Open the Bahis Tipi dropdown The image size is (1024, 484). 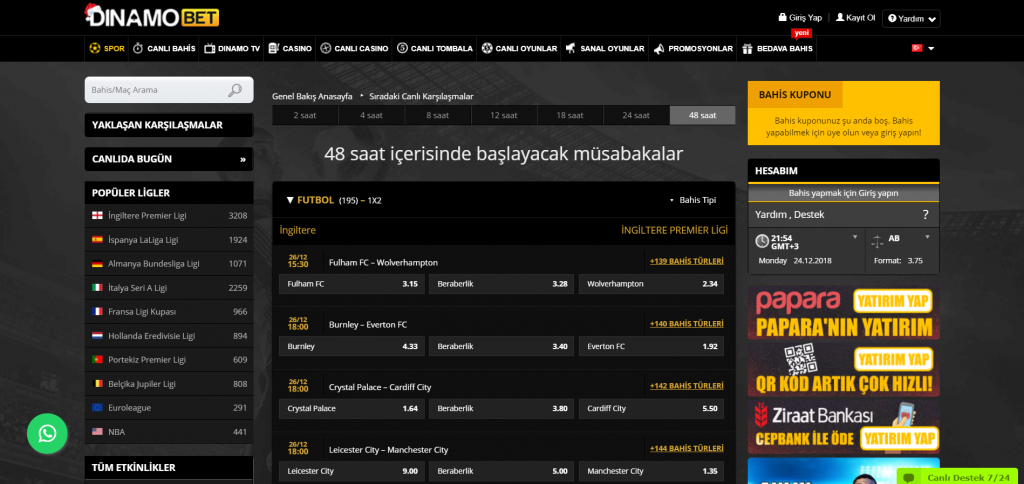(693, 200)
